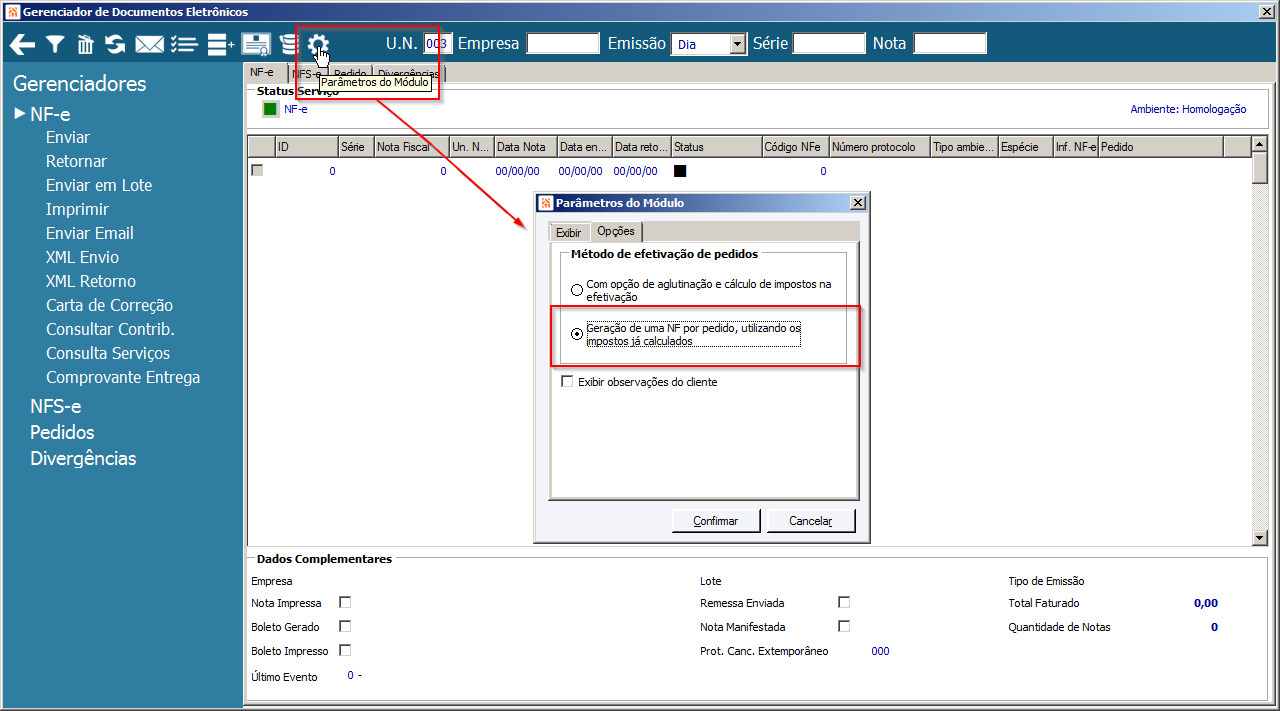Click the checklist icon in toolbar
This screenshot has width=1280, height=711.
[x=184, y=44]
